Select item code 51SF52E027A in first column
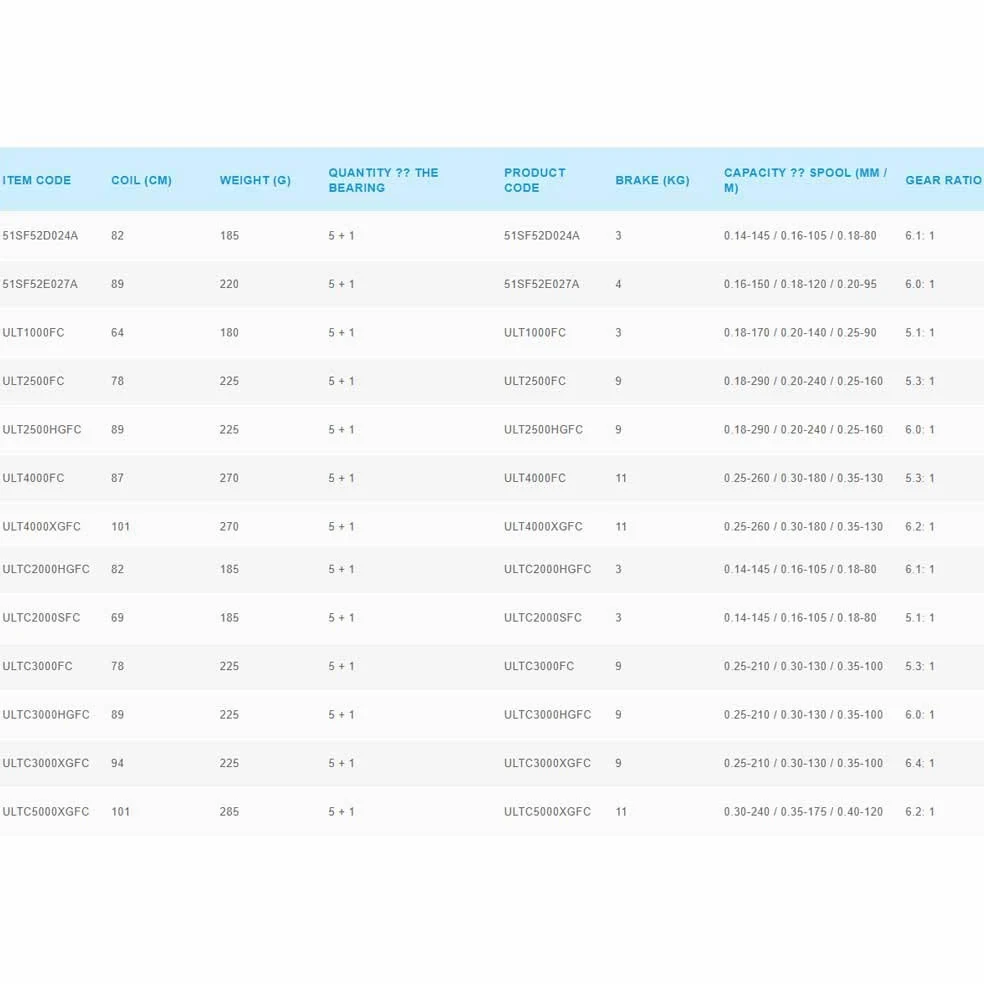The image size is (984, 984). (x=40, y=284)
